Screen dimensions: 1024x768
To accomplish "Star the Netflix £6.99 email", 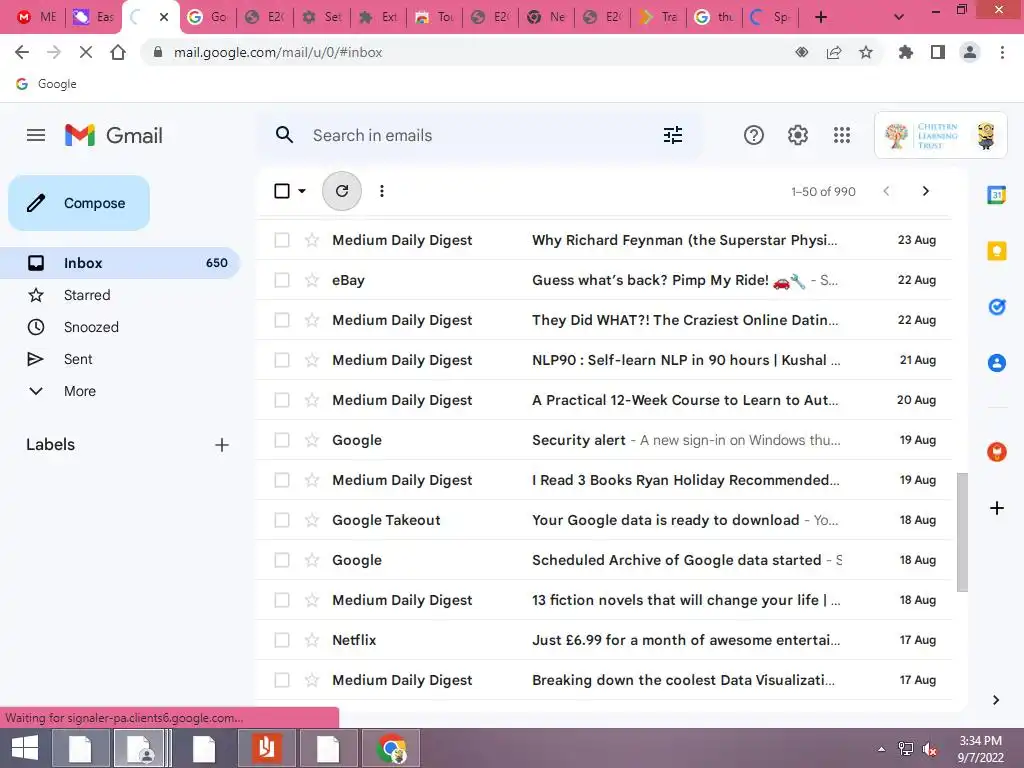I will [312, 640].
